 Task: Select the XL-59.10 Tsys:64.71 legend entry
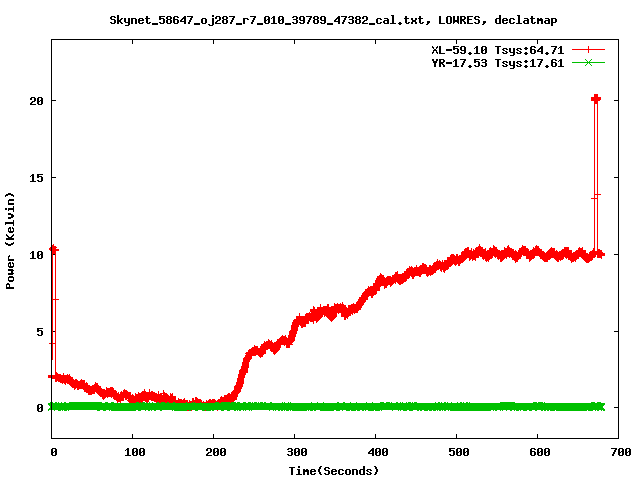pyautogui.click(x=498, y=50)
